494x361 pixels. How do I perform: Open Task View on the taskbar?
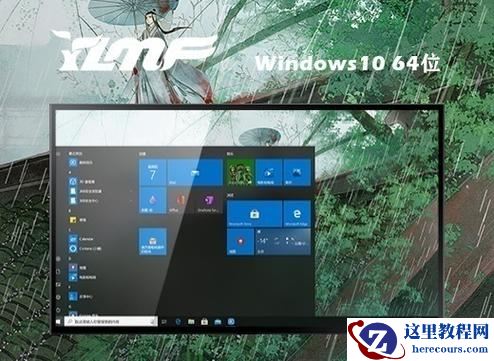coord(164,322)
